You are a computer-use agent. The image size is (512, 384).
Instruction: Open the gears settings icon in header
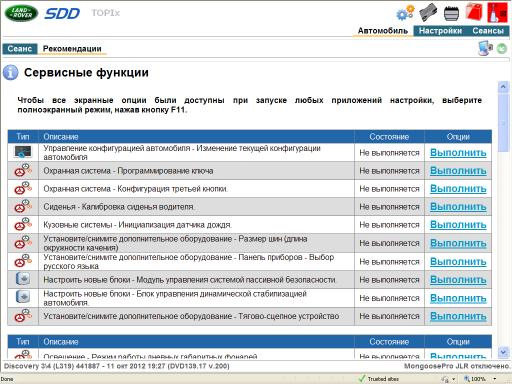pyautogui.click(x=405, y=13)
